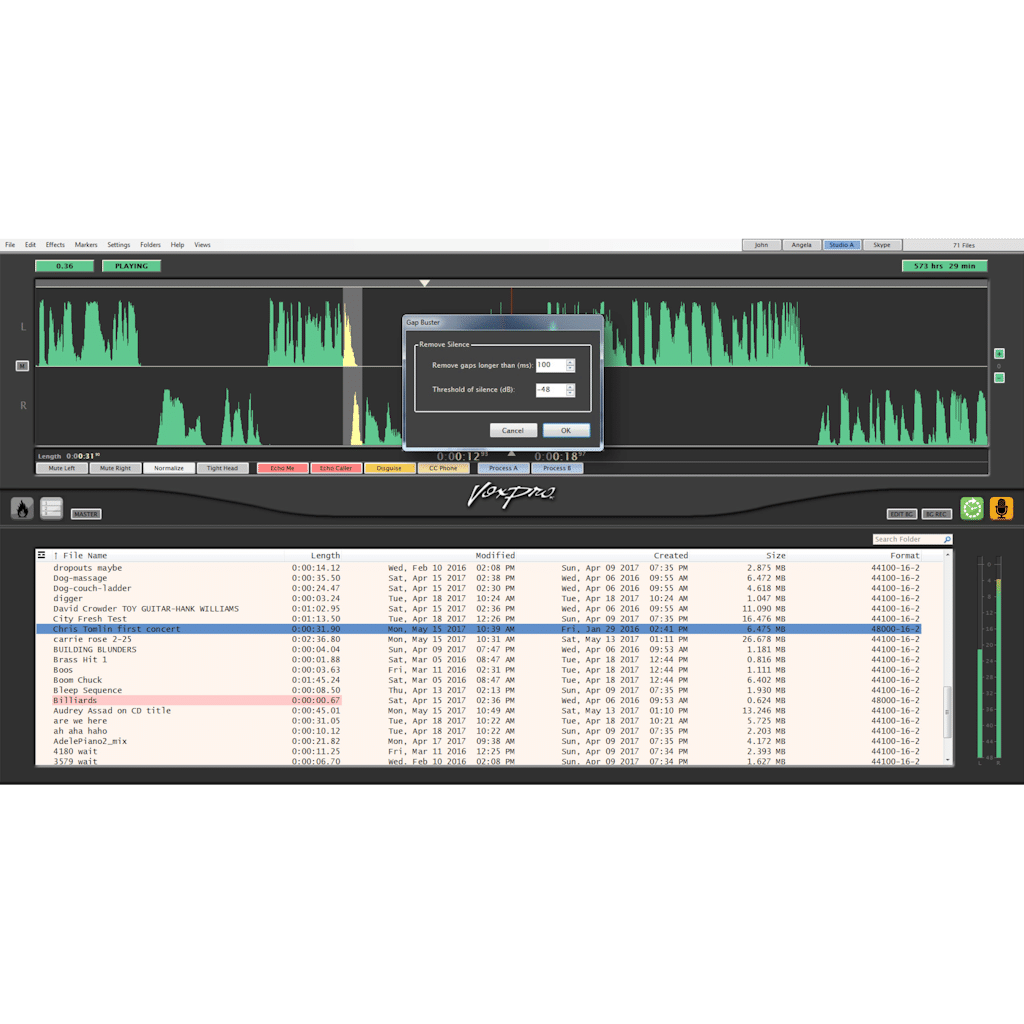Toggle the EDIT BG button

click(x=902, y=514)
